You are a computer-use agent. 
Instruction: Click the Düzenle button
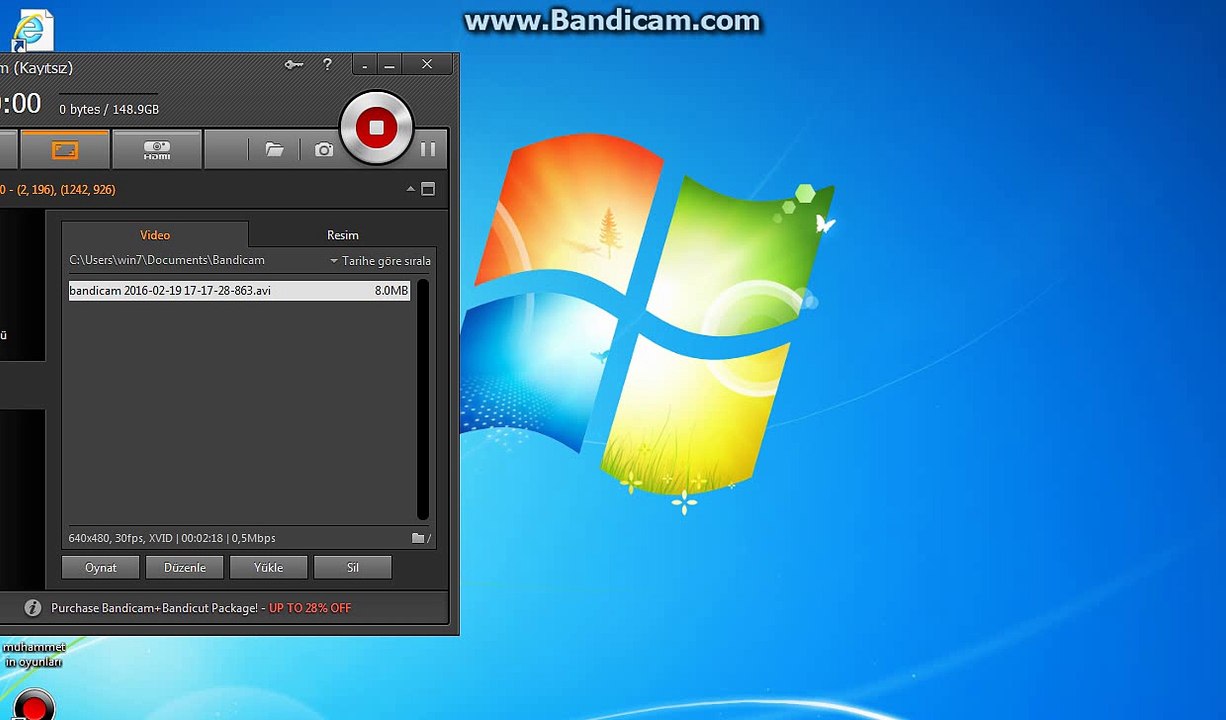pos(184,567)
